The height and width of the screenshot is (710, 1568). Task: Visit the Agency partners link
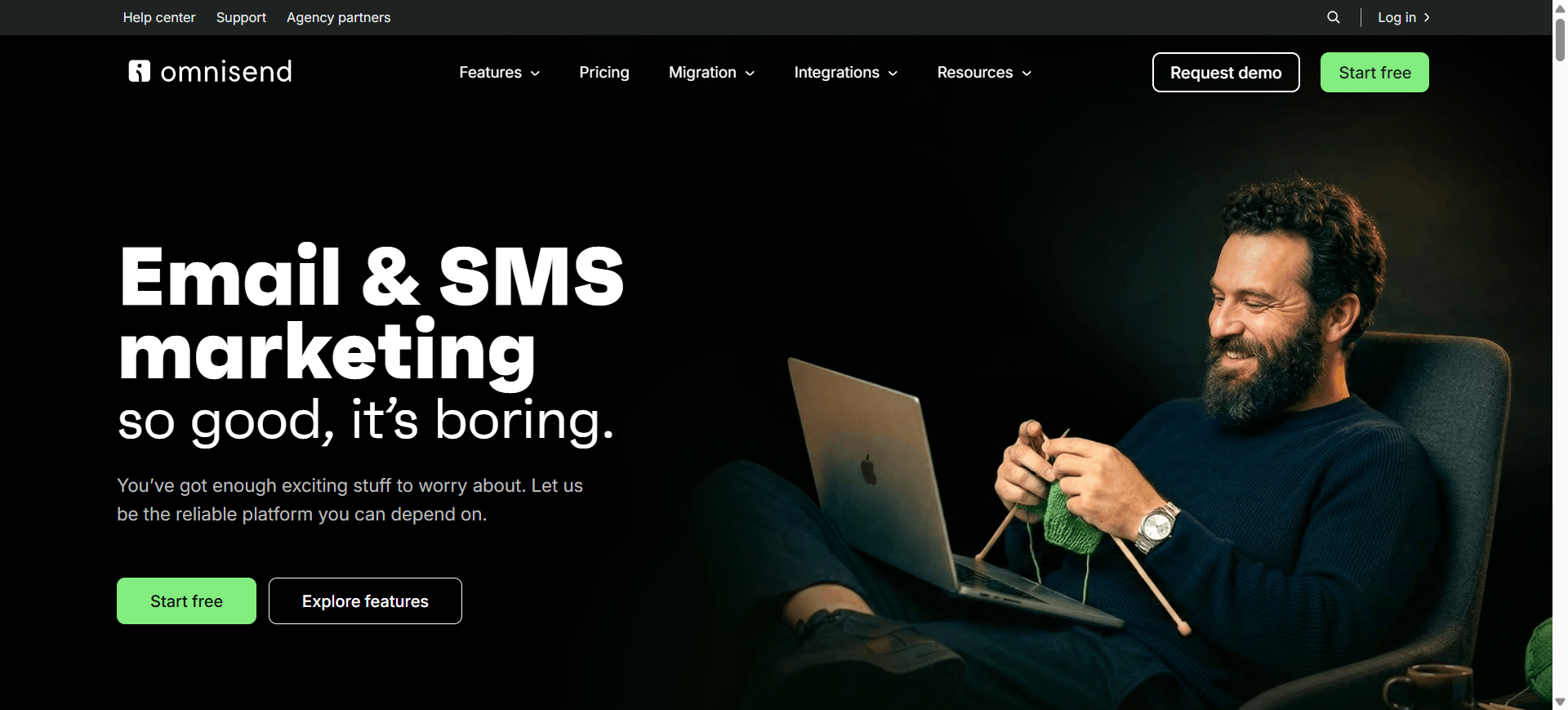point(338,17)
